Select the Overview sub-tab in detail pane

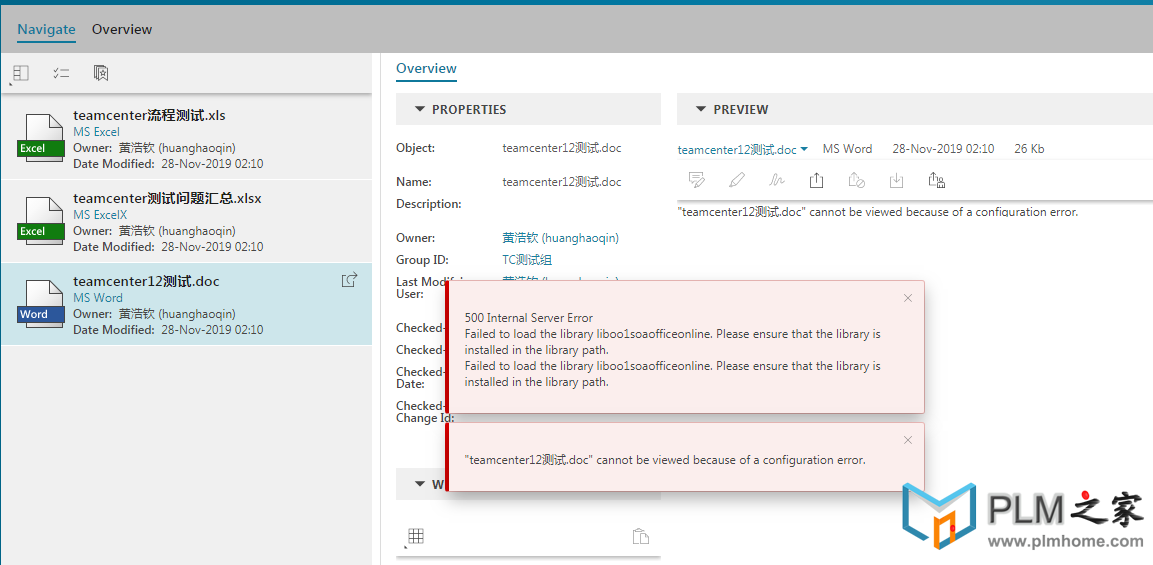pos(426,68)
